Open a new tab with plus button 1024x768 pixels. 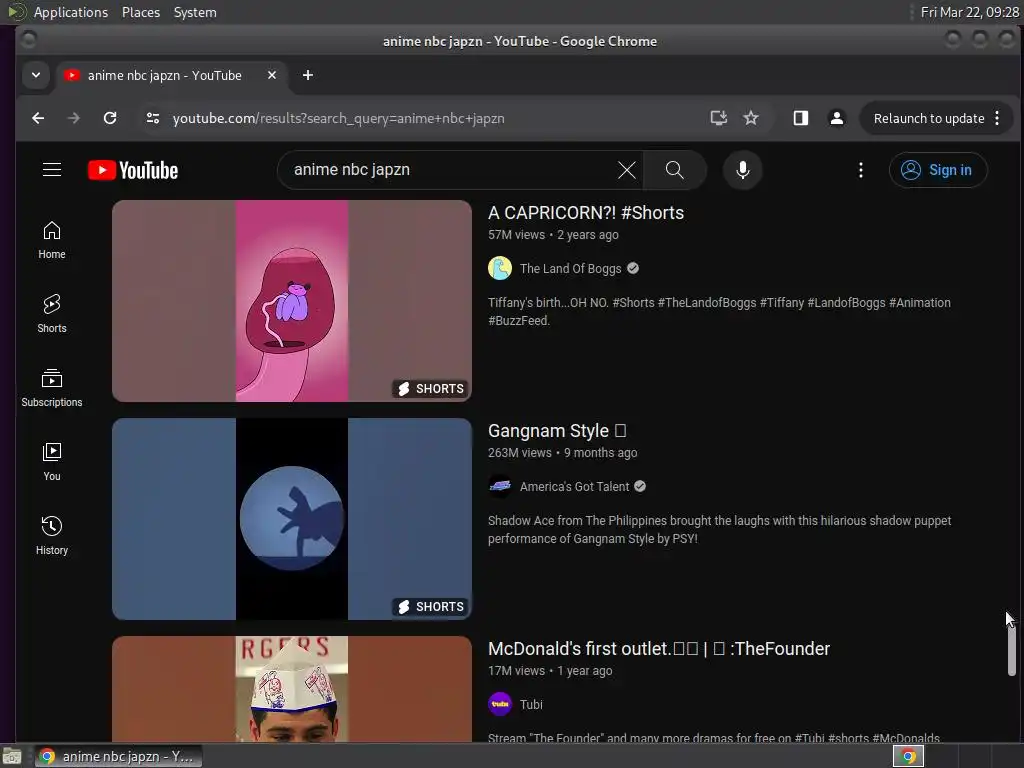point(308,75)
